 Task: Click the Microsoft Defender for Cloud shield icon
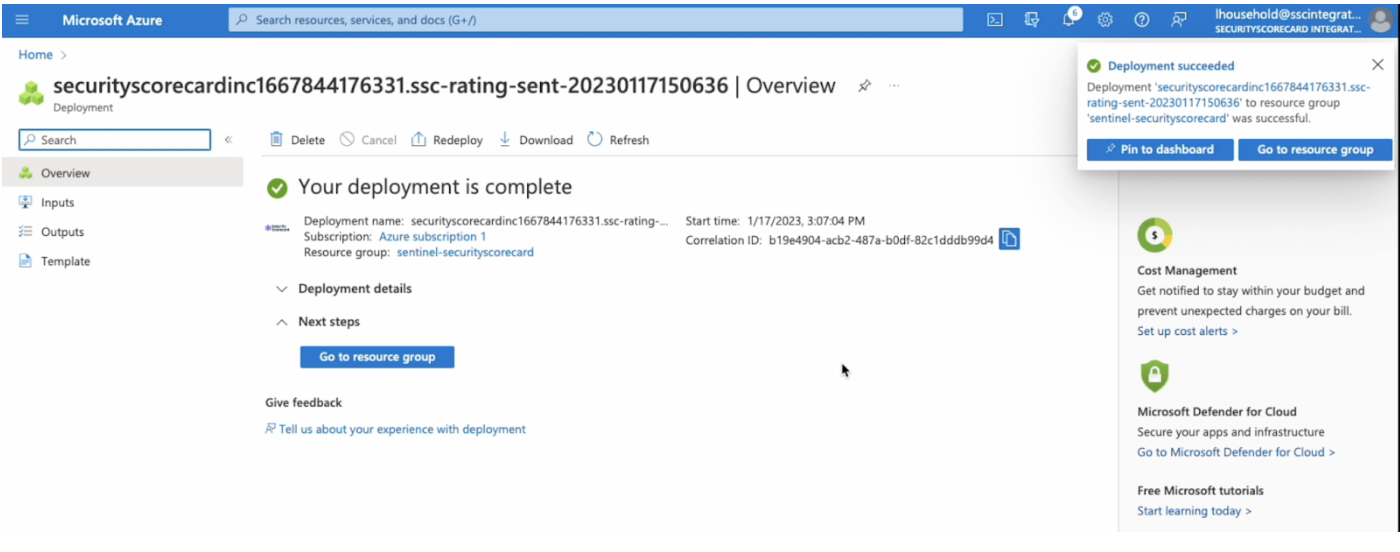click(1154, 376)
